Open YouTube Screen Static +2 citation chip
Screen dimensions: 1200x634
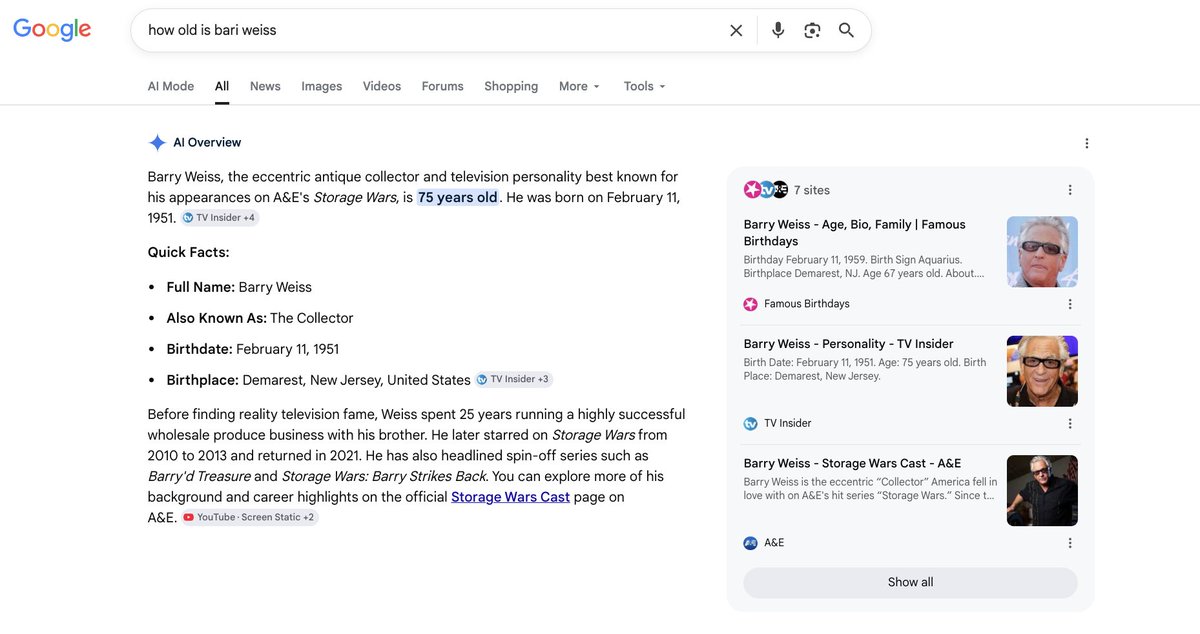250,518
